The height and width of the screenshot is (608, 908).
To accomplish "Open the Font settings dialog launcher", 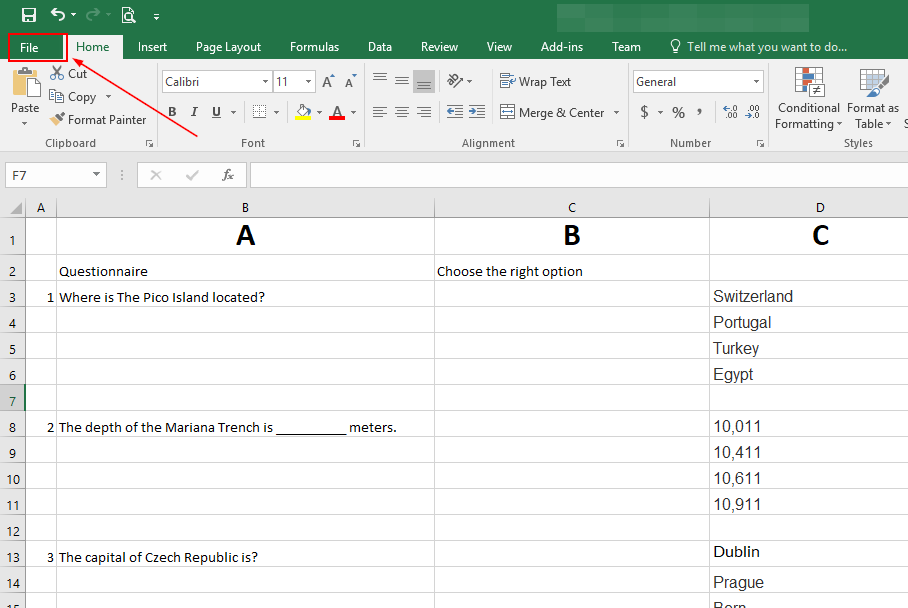I will tap(356, 144).
